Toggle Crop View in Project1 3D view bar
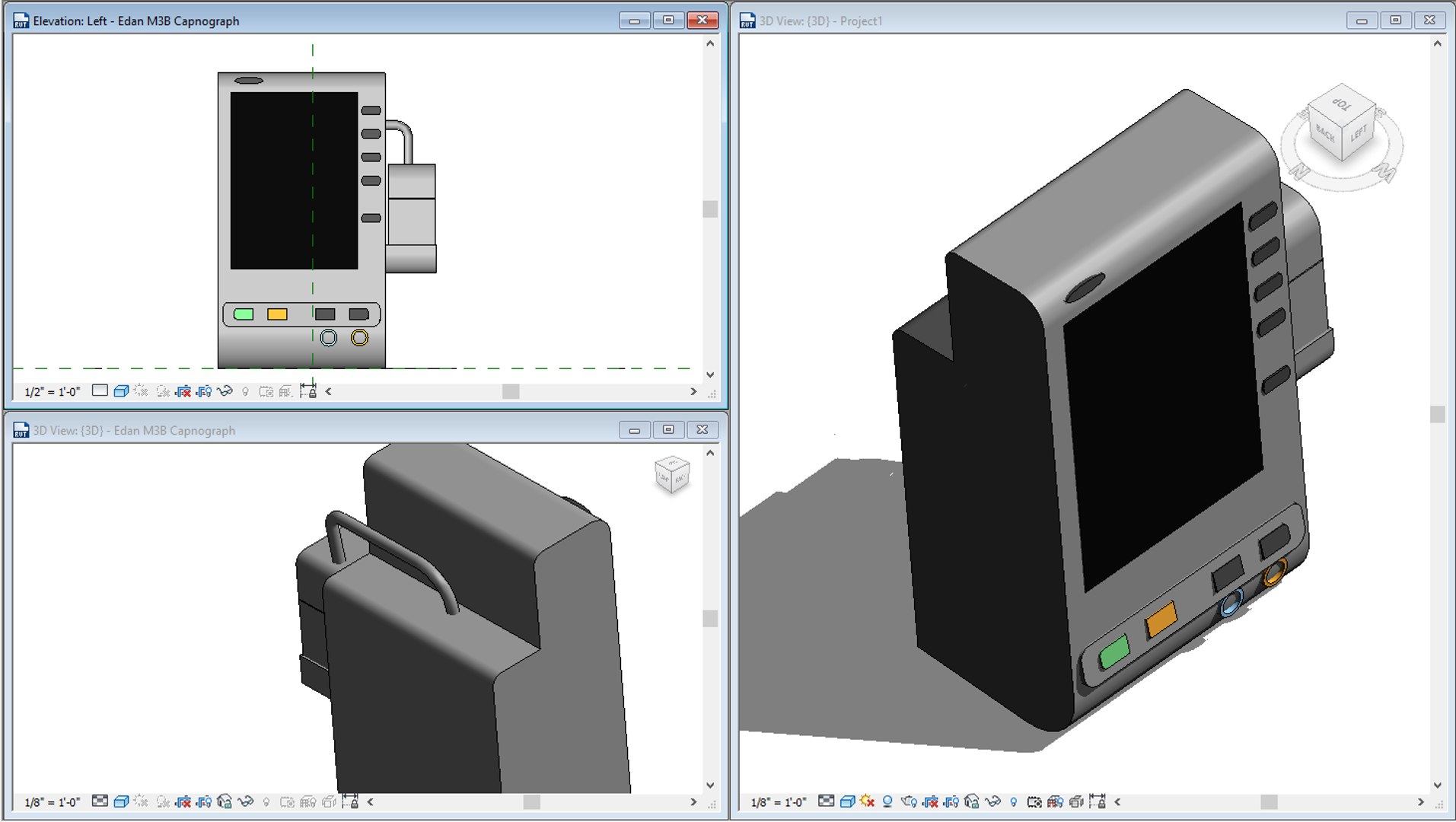1456x822 pixels. 930,801
